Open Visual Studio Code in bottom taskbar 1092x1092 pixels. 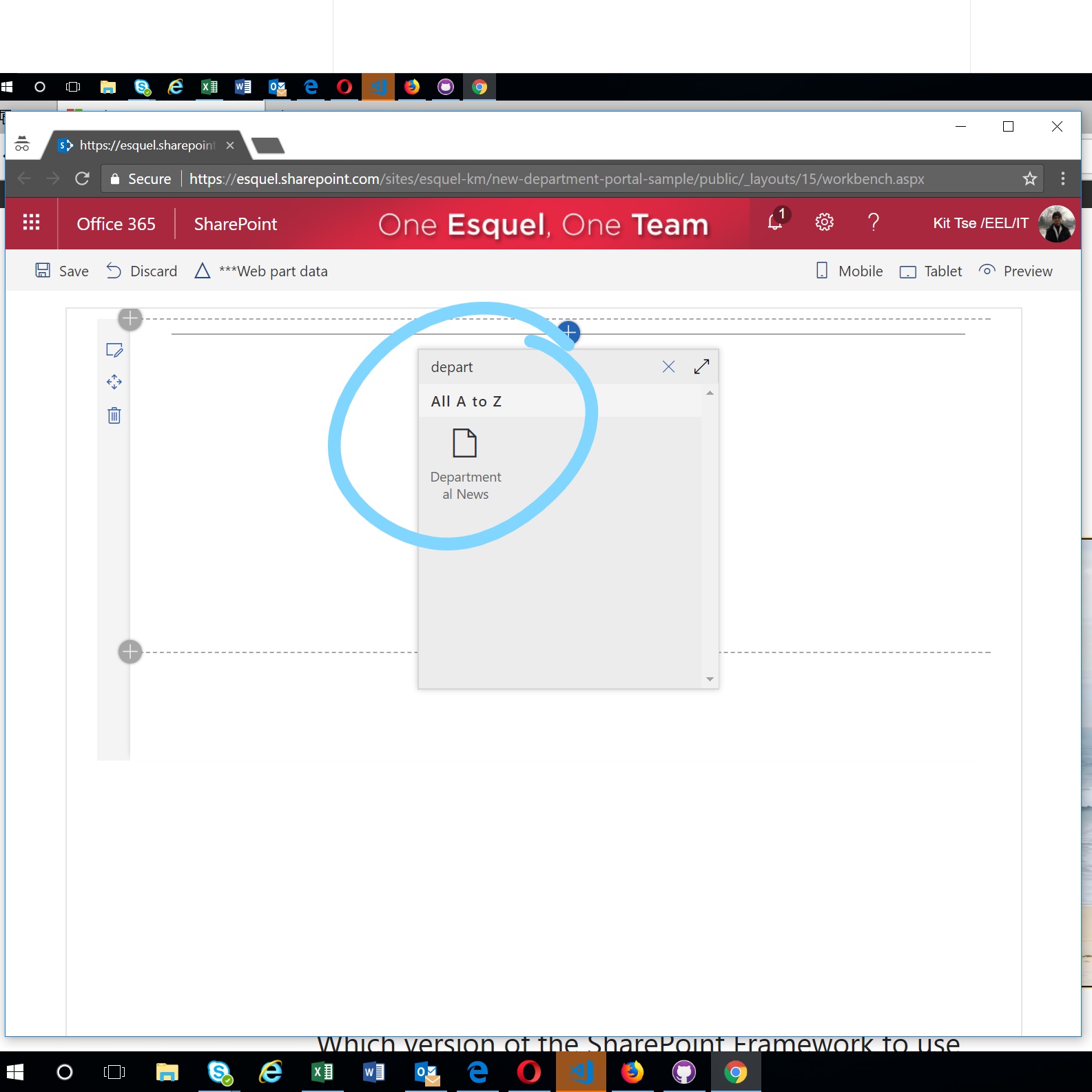581,1072
